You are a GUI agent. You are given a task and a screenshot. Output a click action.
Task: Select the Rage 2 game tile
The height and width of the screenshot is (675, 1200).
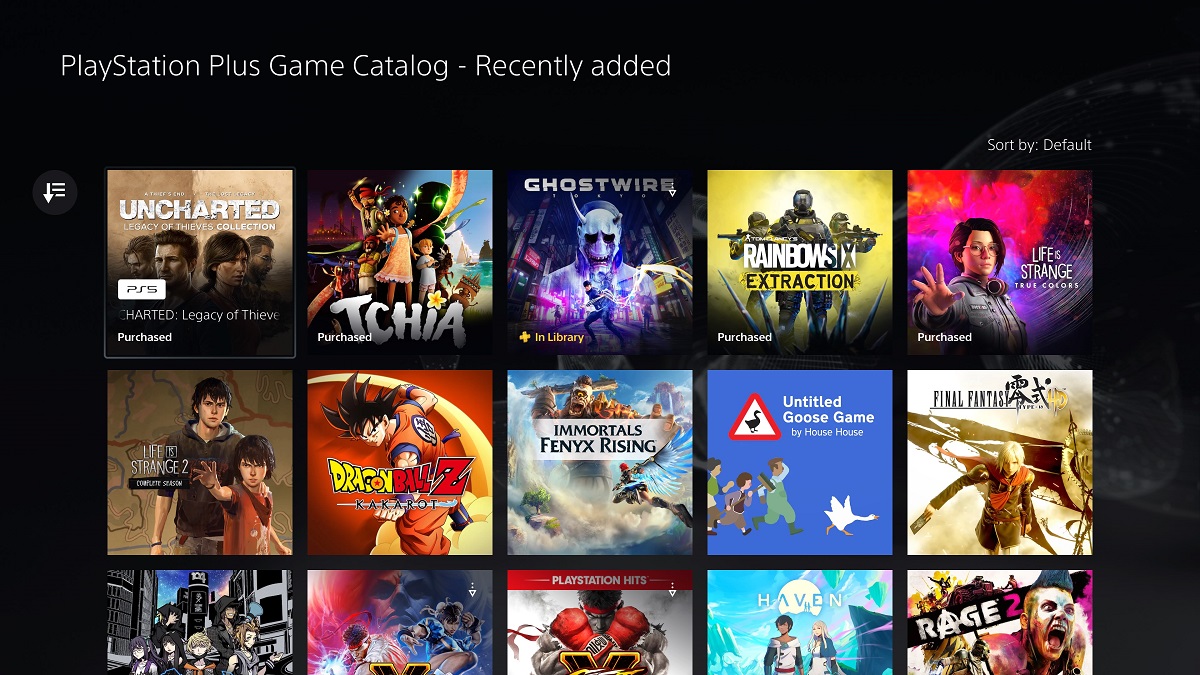pyautogui.click(x=1000, y=622)
